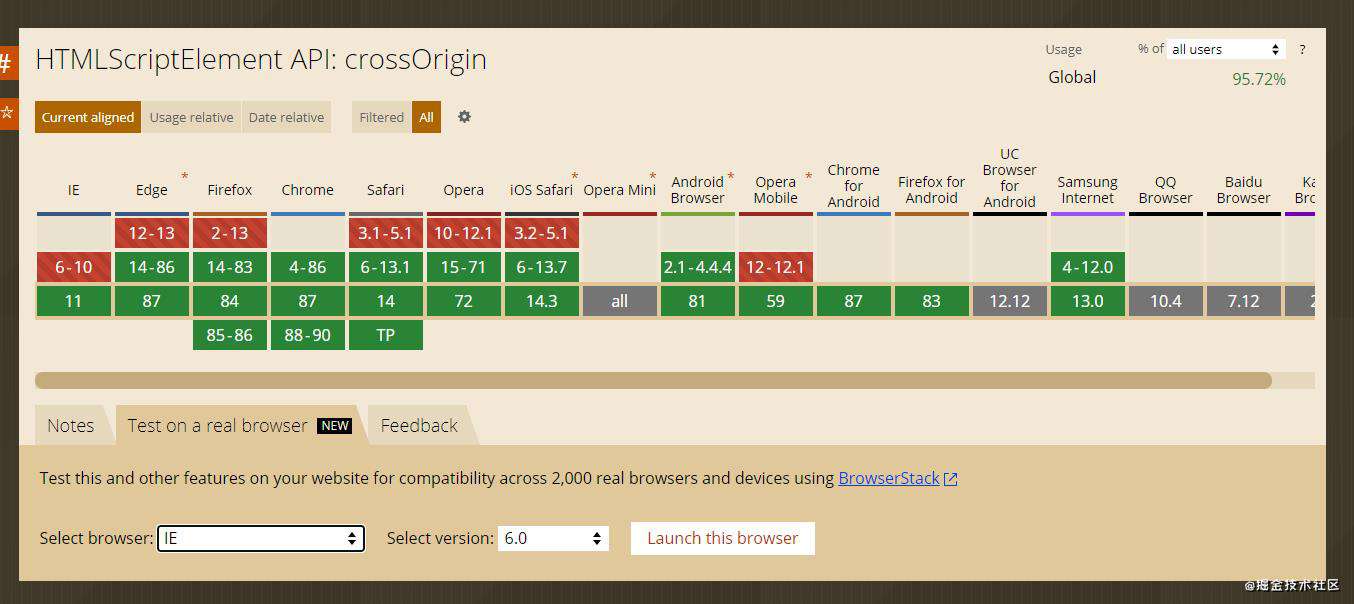Click the horizontal scrollbar under the table

click(653, 380)
